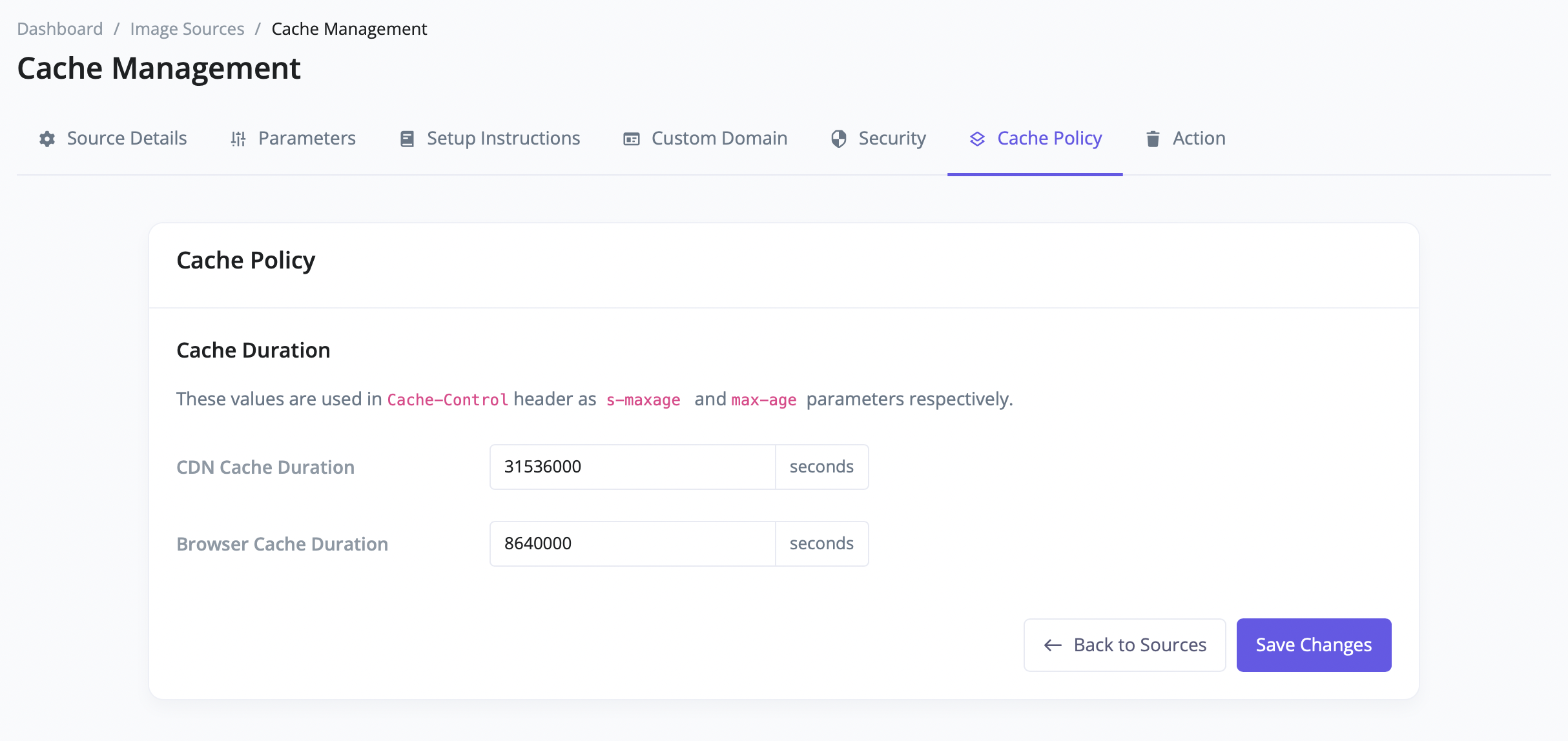Navigate to Image Sources breadcrumb

click(187, 29)
